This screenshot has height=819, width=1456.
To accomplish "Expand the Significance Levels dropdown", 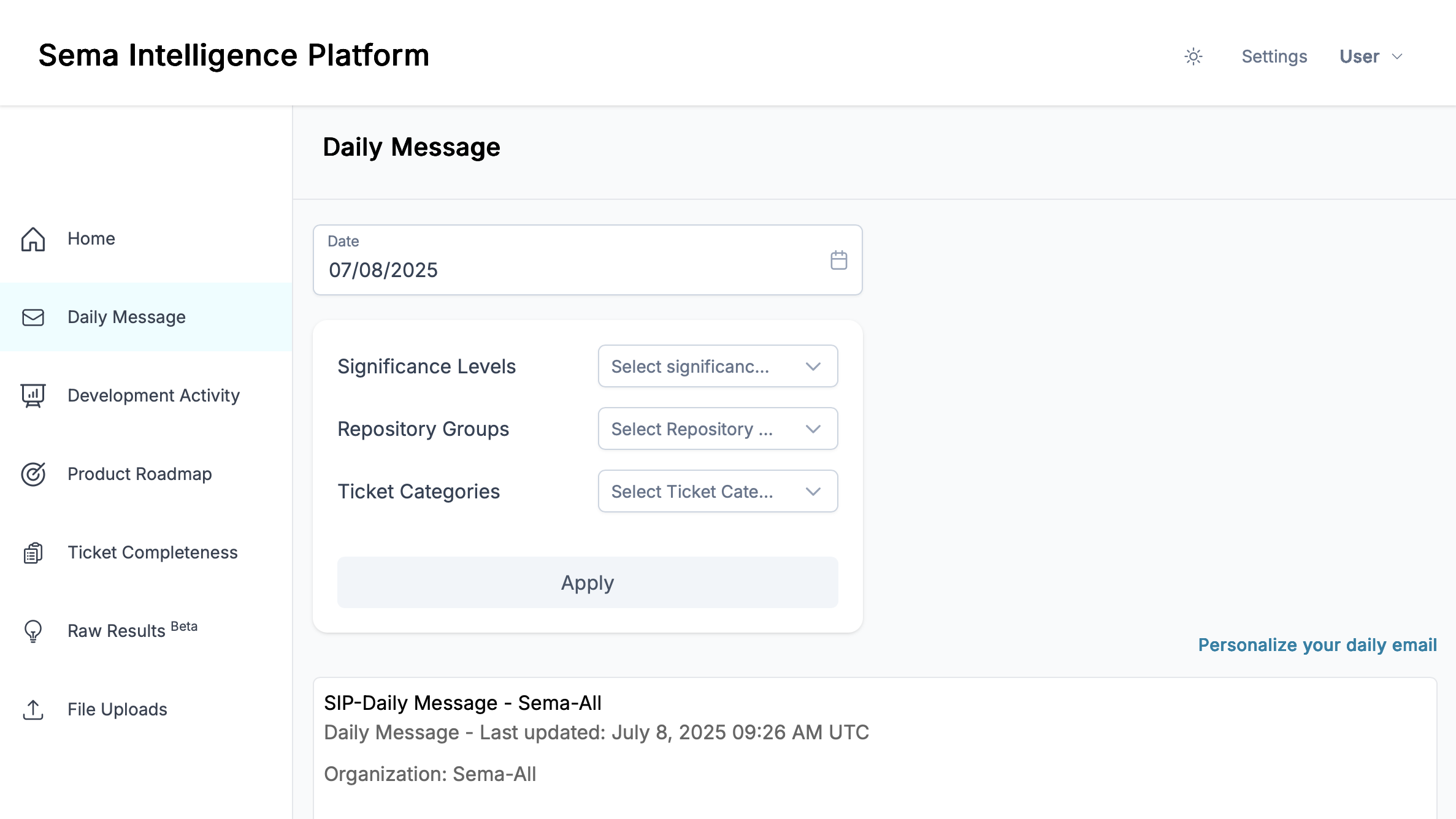I will click(x=718, y=366).
